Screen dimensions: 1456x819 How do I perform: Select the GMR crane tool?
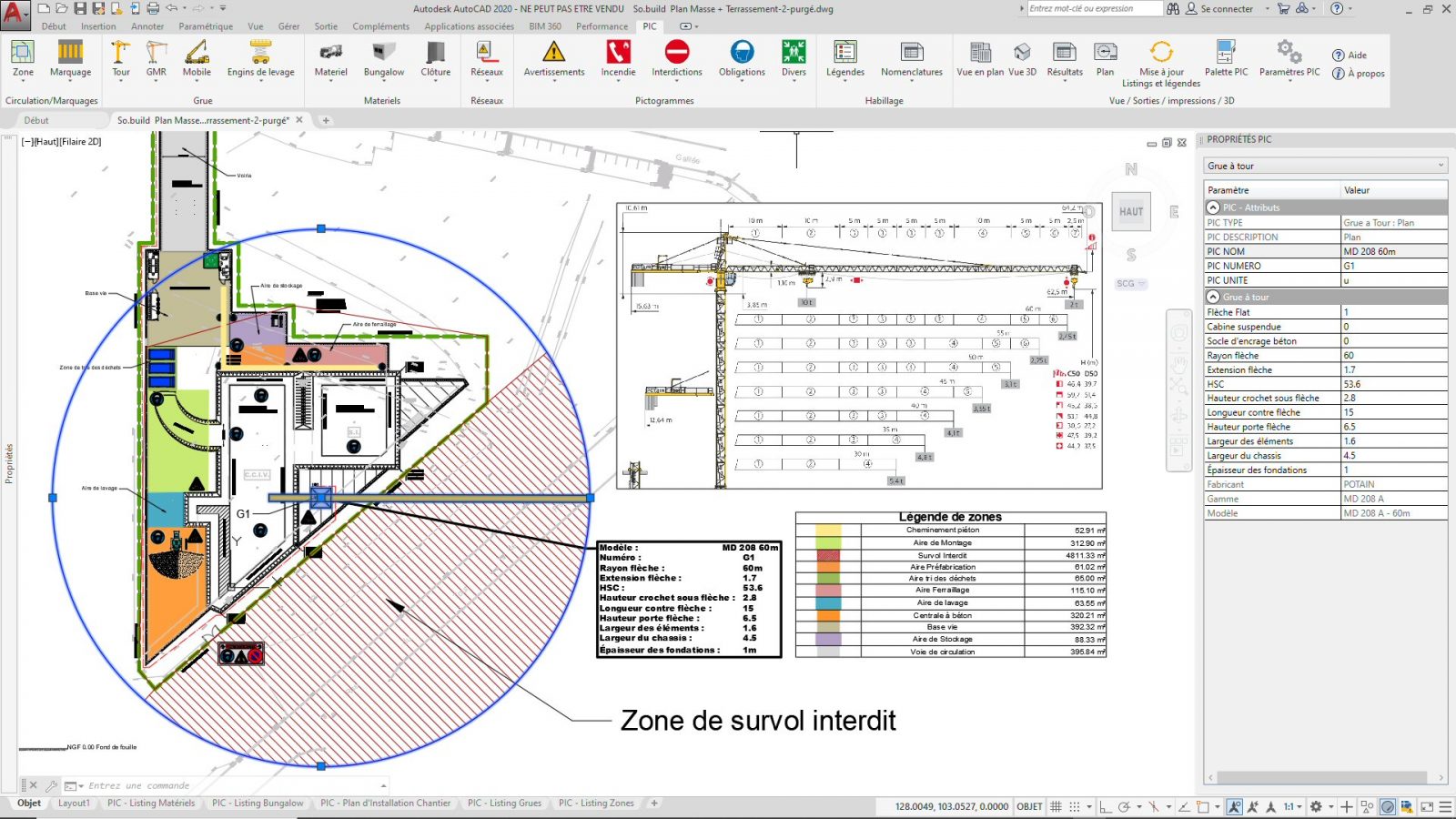click(x=157, y=59)
